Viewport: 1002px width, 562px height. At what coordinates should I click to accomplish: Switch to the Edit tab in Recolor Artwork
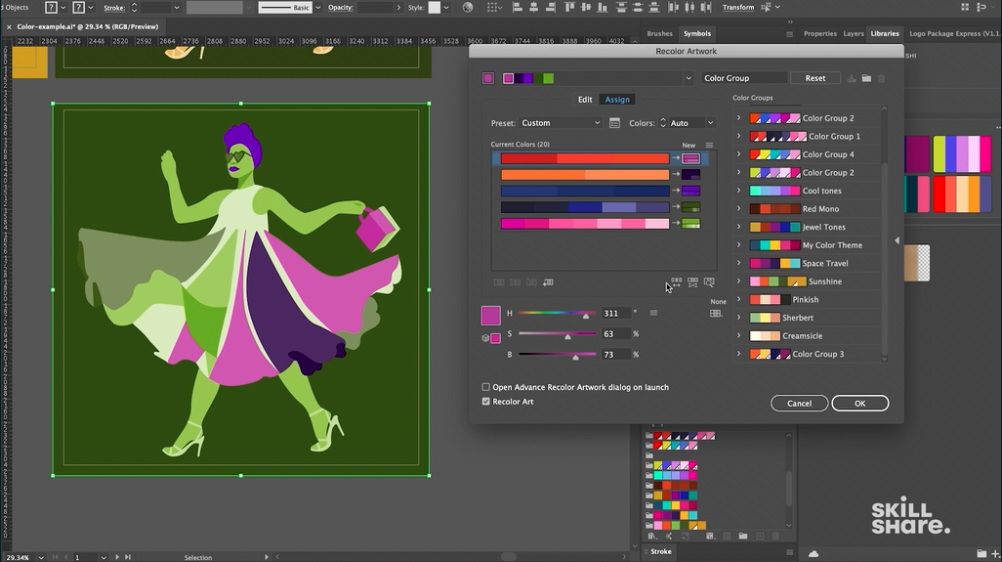point(585,100)
